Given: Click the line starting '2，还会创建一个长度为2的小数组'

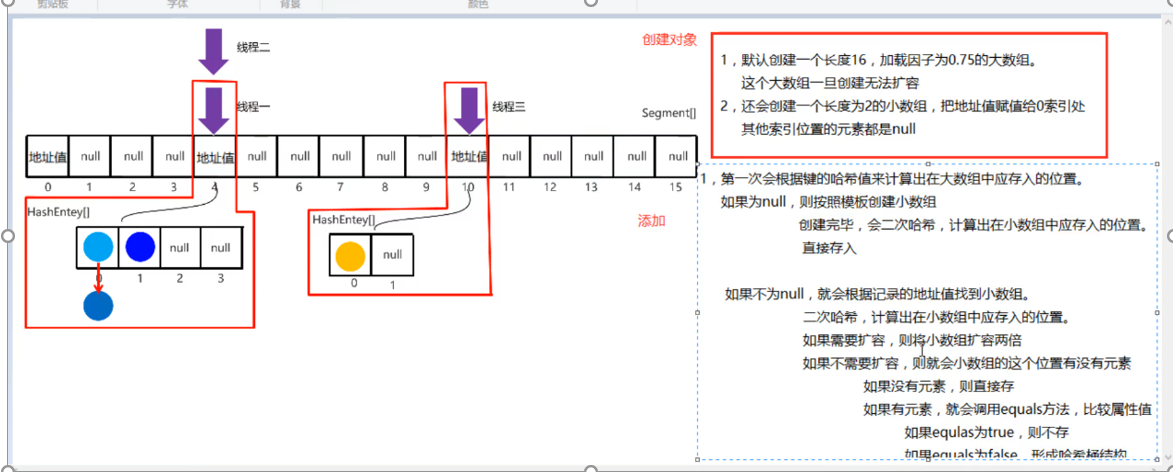Looking at the screenshot, I should 903,106.
